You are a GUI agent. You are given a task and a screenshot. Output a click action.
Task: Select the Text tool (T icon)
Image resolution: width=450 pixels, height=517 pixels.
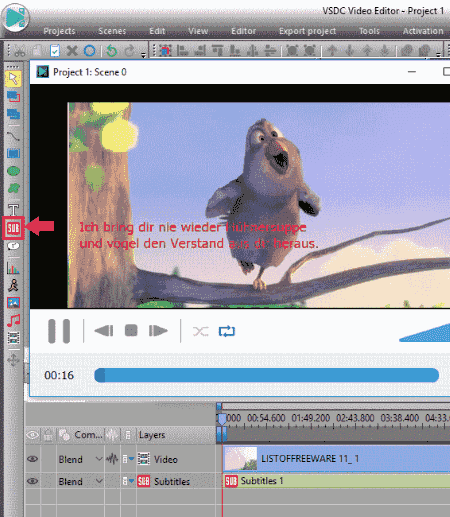click(13, 210)
